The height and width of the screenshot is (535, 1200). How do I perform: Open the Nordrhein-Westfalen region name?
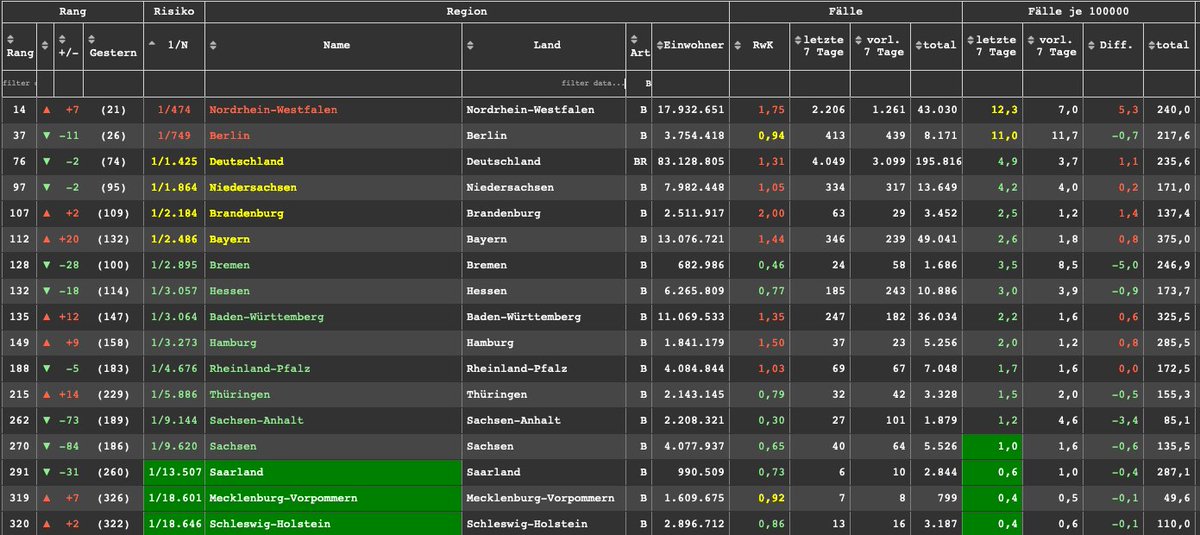273,109
